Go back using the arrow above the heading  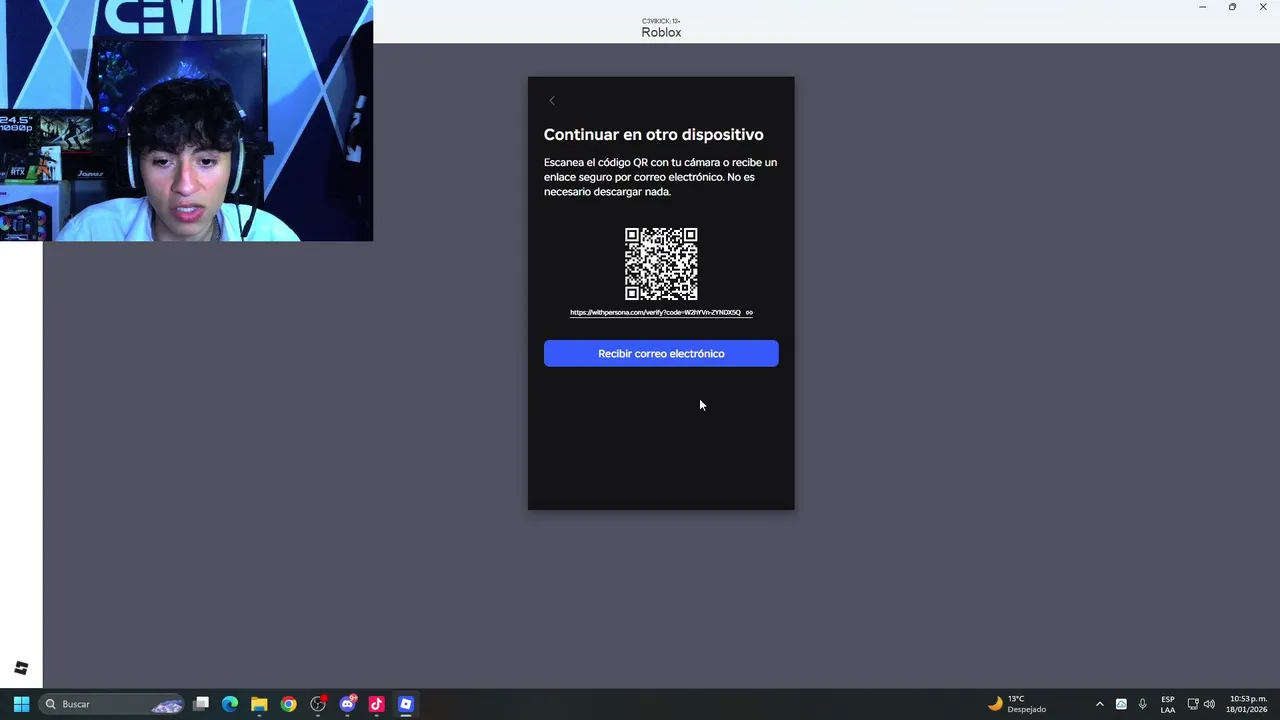pos(552,100)
